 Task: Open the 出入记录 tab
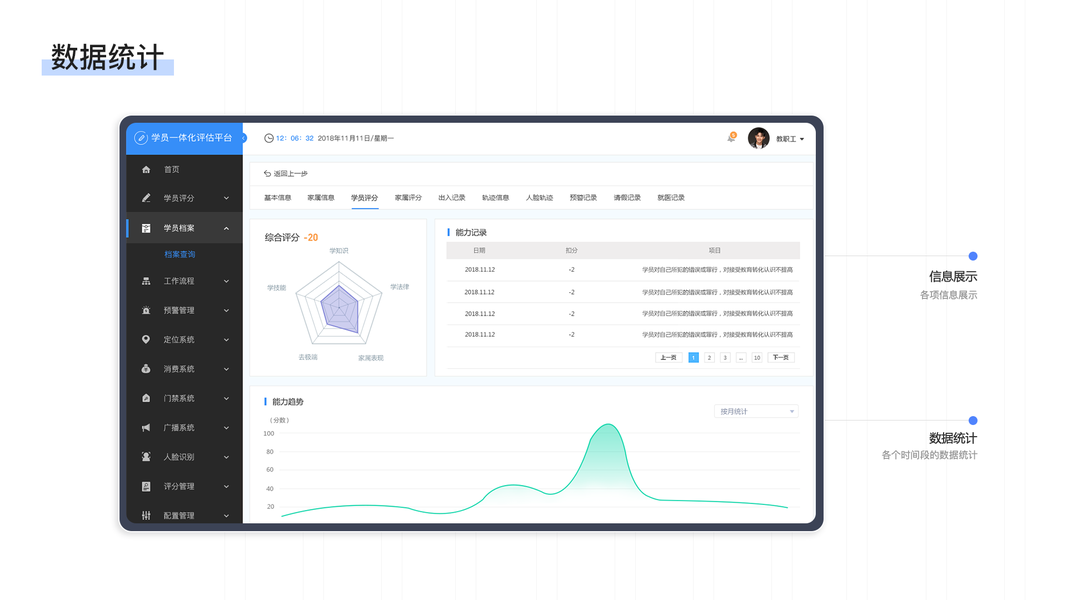pyautogui.click(x=452, y=197)
